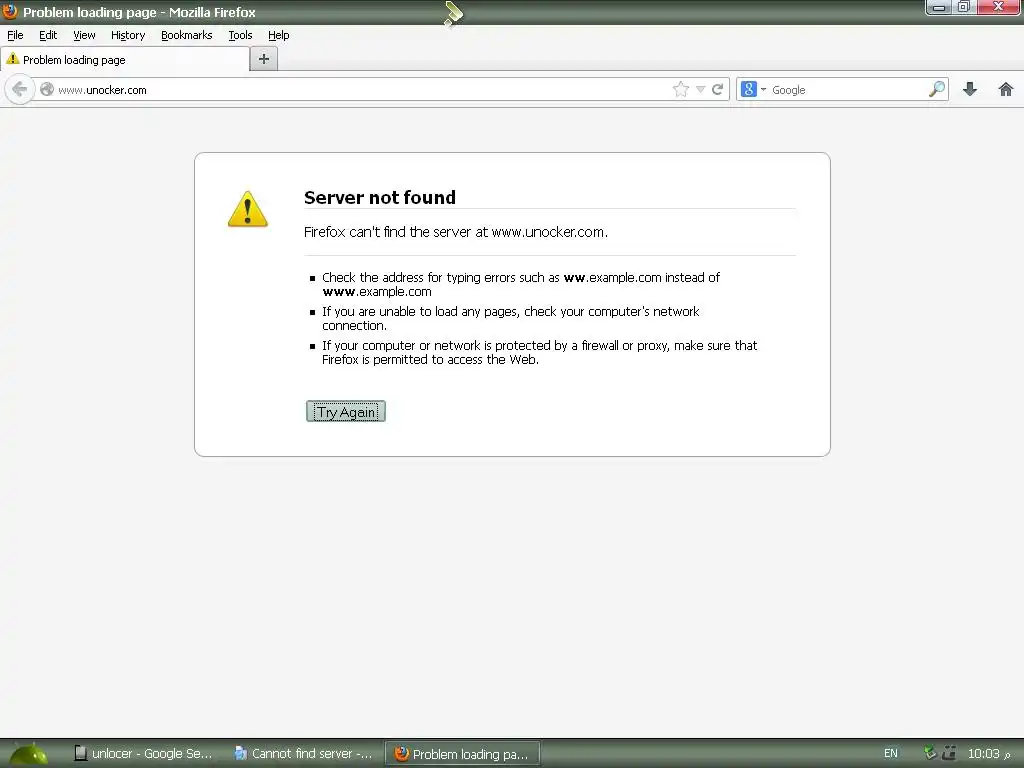Screen dimensions: 1024x768
Task: Open the Google search engine selector
Action: 754,89
